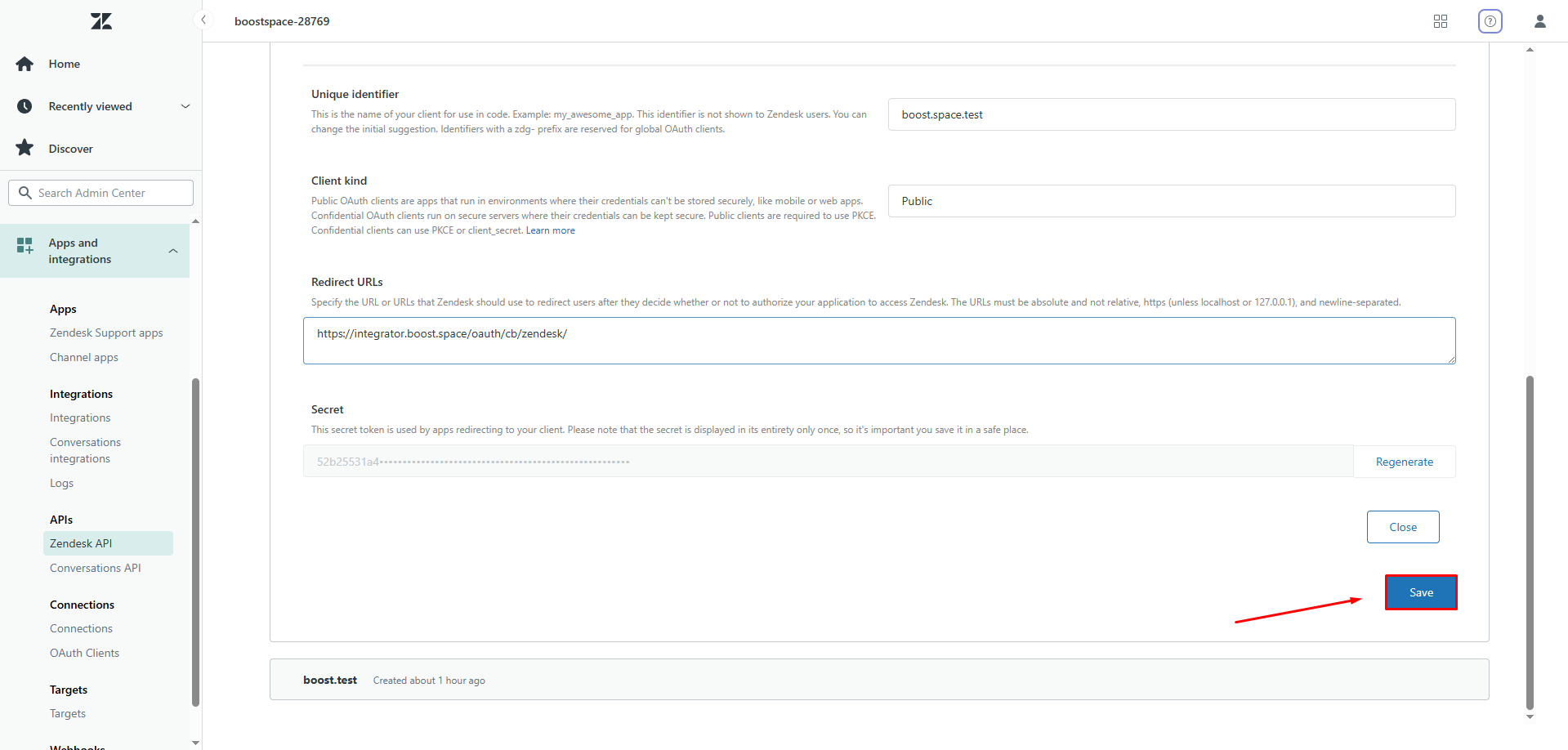Click the main page vertical scrollbar
Viewport: 1568px width, 750px height.
1530,543
